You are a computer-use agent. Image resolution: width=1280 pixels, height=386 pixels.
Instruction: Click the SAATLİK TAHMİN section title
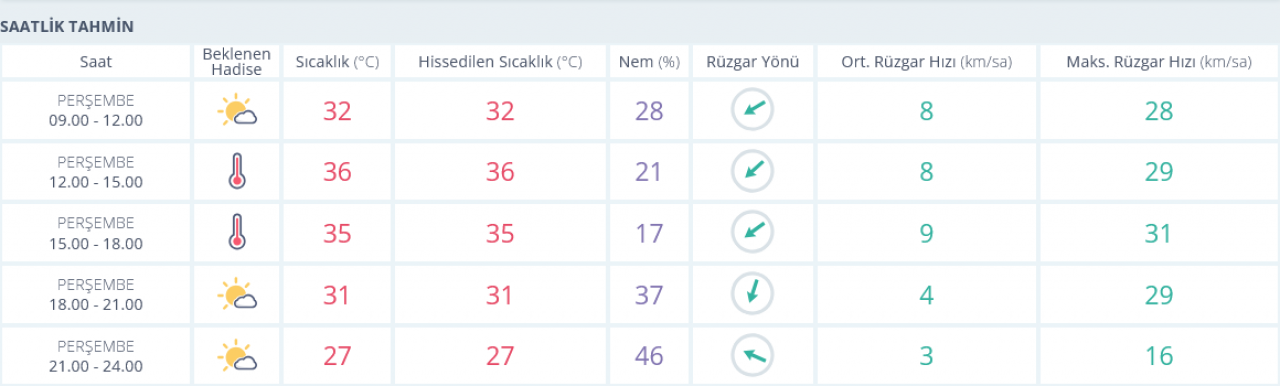[x=67, y=27]
